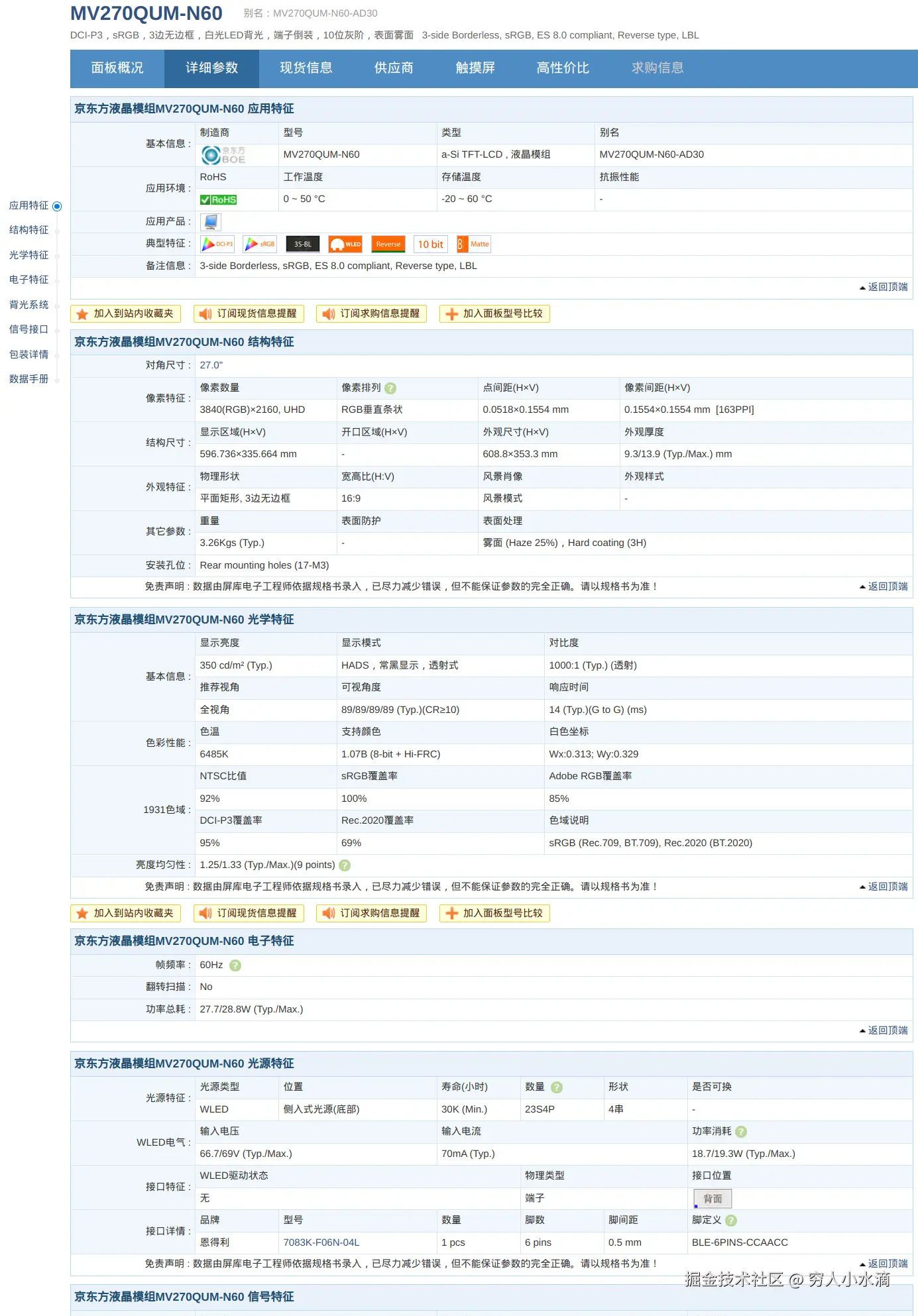Jump to 结构特征 in side navigation
Viewport: 918px width, 1316px height.
(29, 230)
